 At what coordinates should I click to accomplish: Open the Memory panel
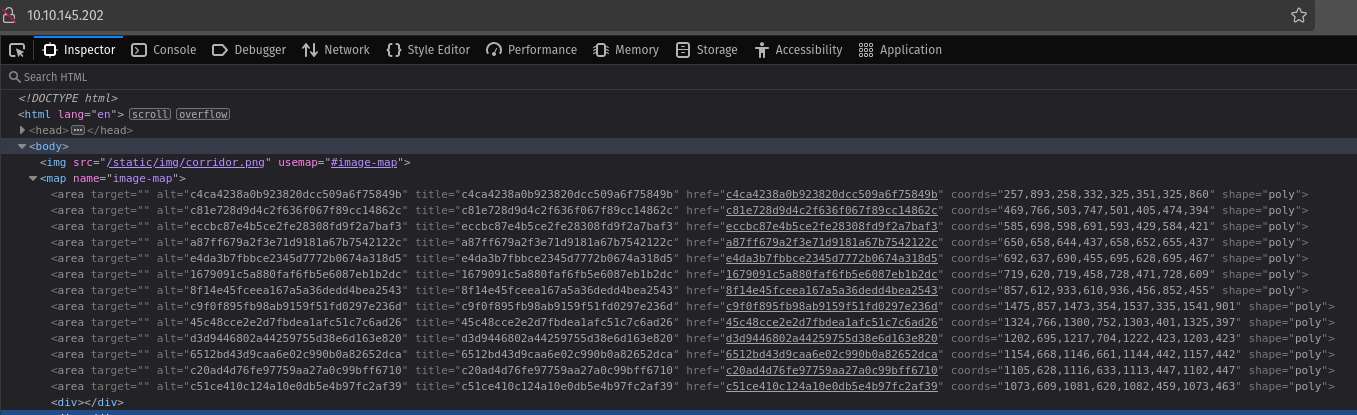coord(626,50)
